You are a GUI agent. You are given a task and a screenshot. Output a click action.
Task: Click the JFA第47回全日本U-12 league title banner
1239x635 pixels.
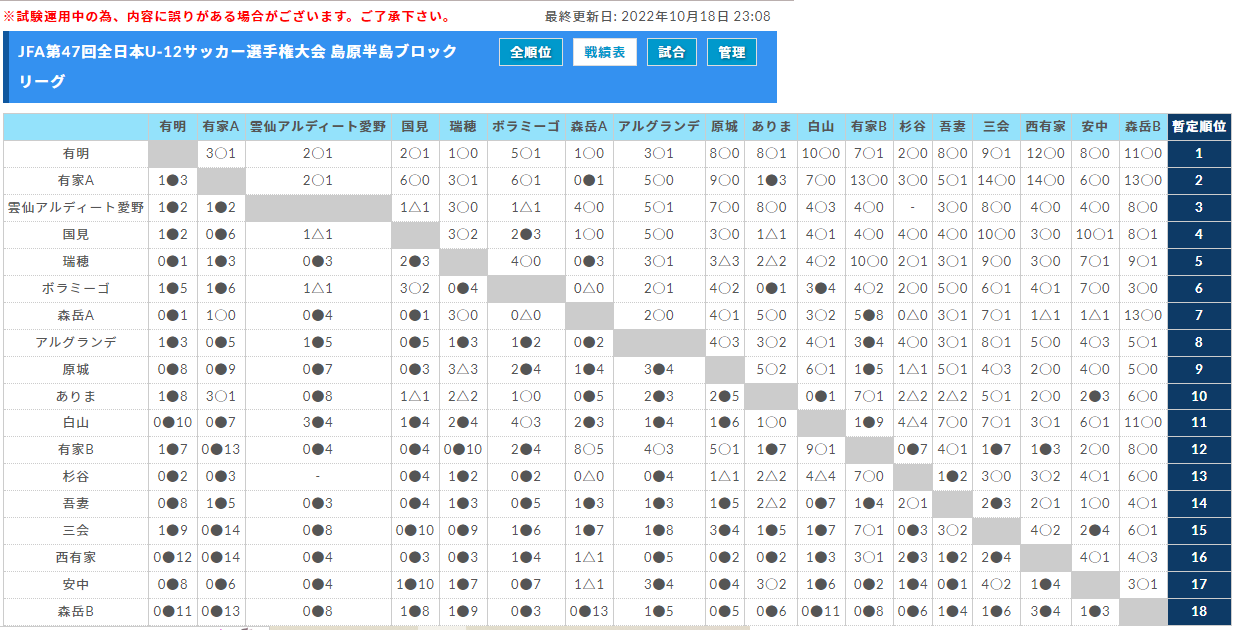pos(240,66)
